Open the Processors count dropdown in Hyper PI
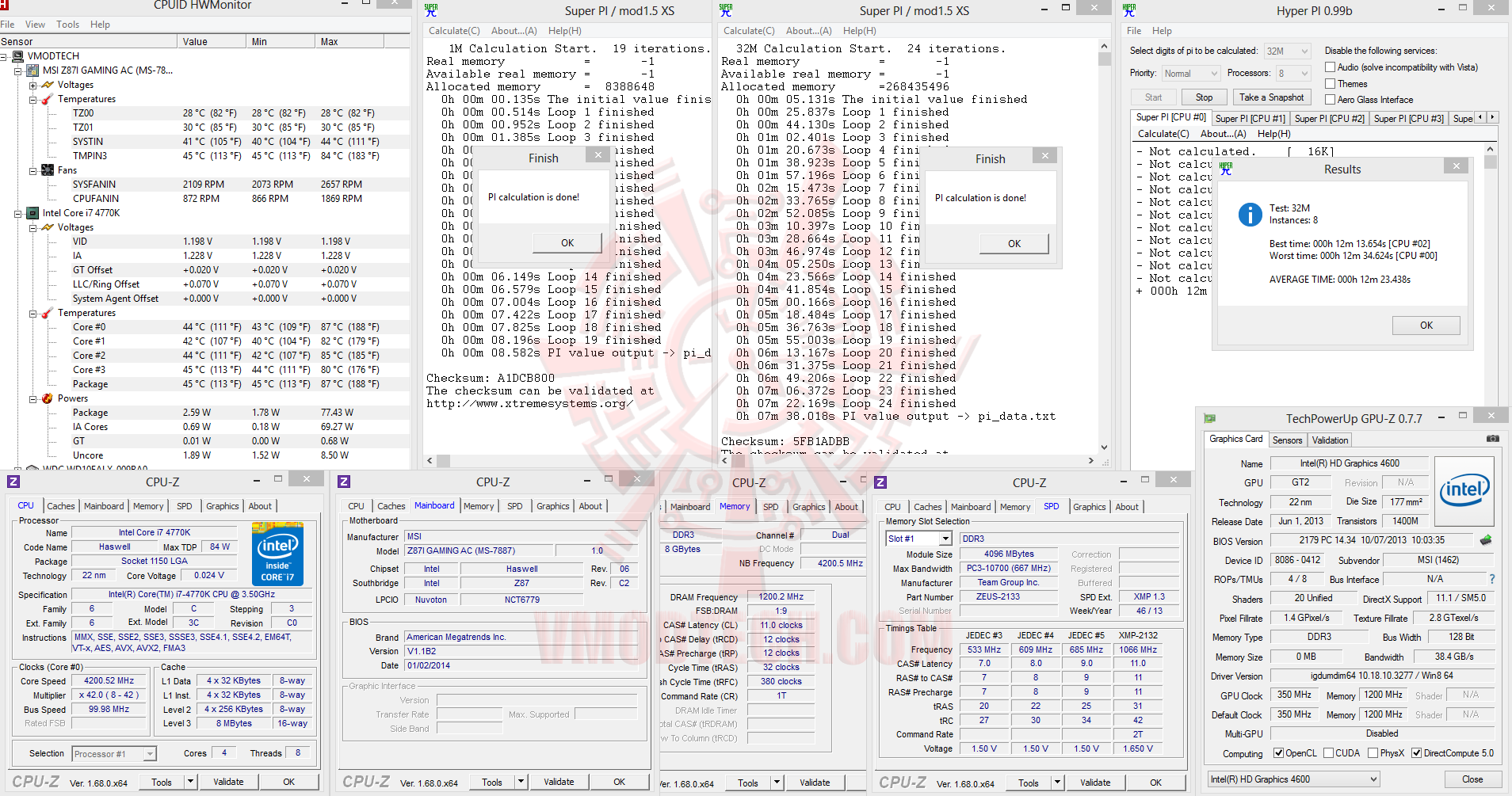The width and height of the screenshot is (1512, 796). [x=1293, y=74]
